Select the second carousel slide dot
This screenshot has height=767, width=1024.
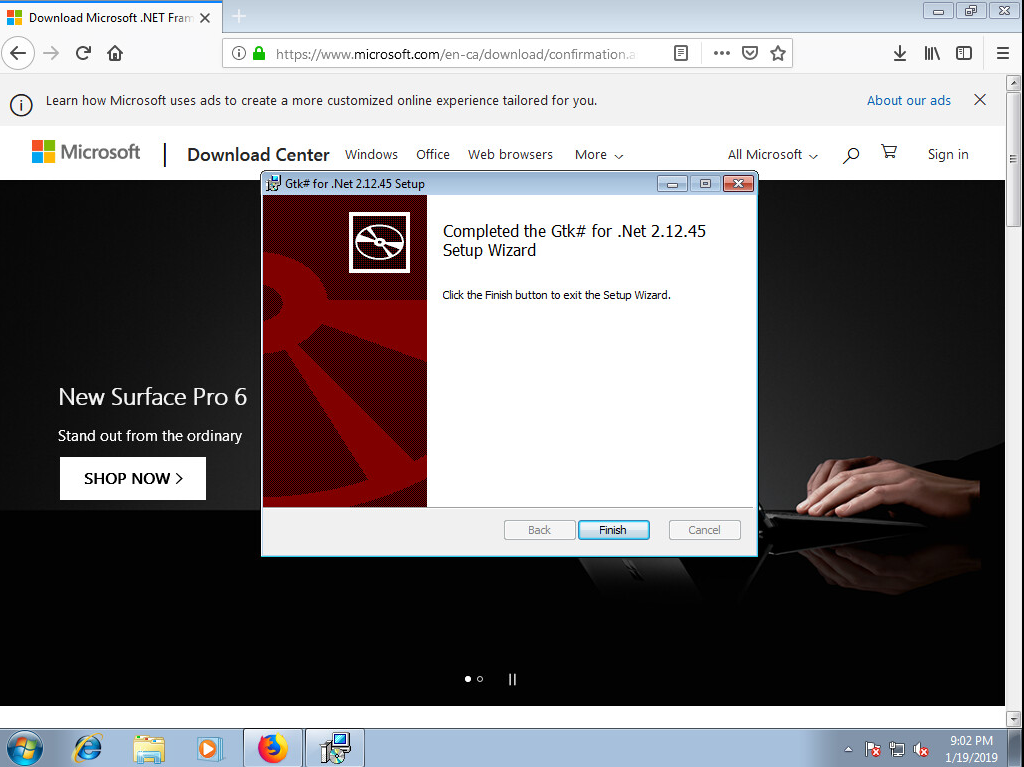[480, 679]
